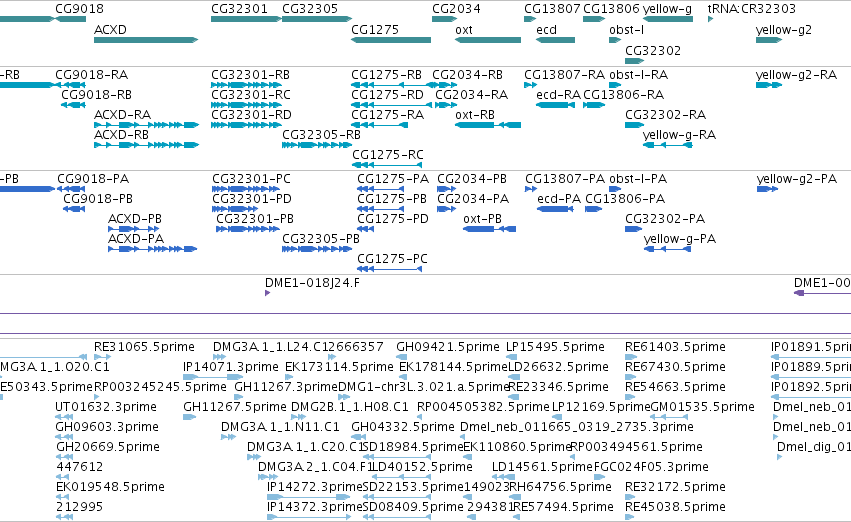Viewport: 851px width, 522px height.
Task: Select the RE61403.5prime EST label
Action: [675, 347]
